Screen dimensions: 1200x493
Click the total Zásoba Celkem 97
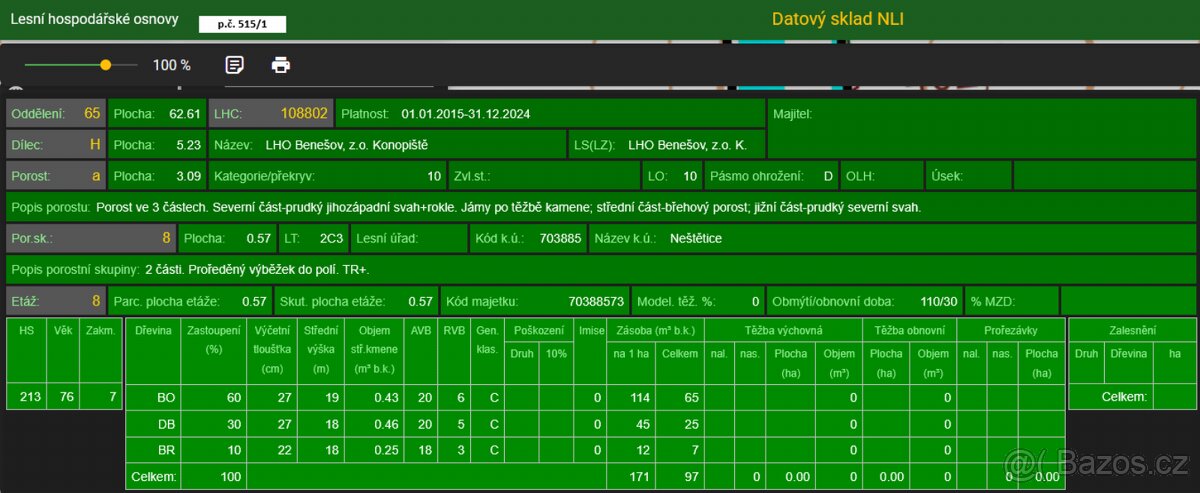coord(679,478)
